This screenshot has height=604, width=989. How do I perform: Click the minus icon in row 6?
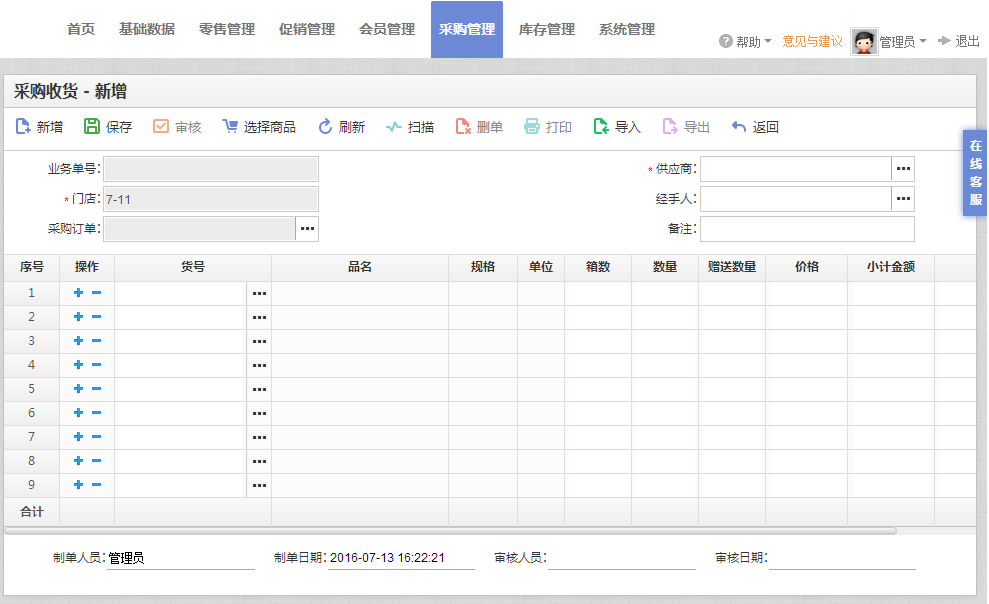97,412
